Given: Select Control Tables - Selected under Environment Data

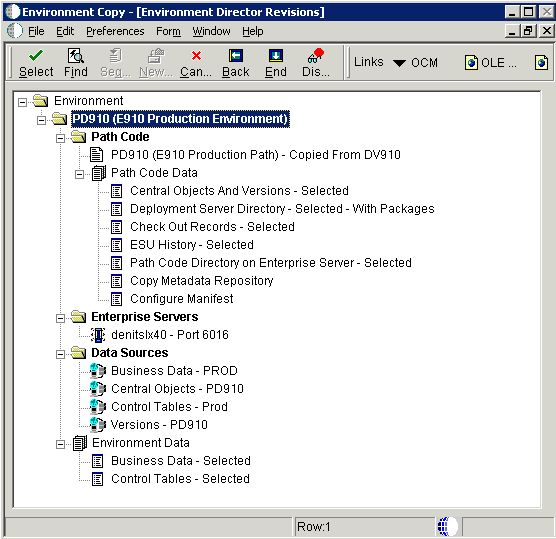Looking at the screenshot, I should click(x=180, y=479).
